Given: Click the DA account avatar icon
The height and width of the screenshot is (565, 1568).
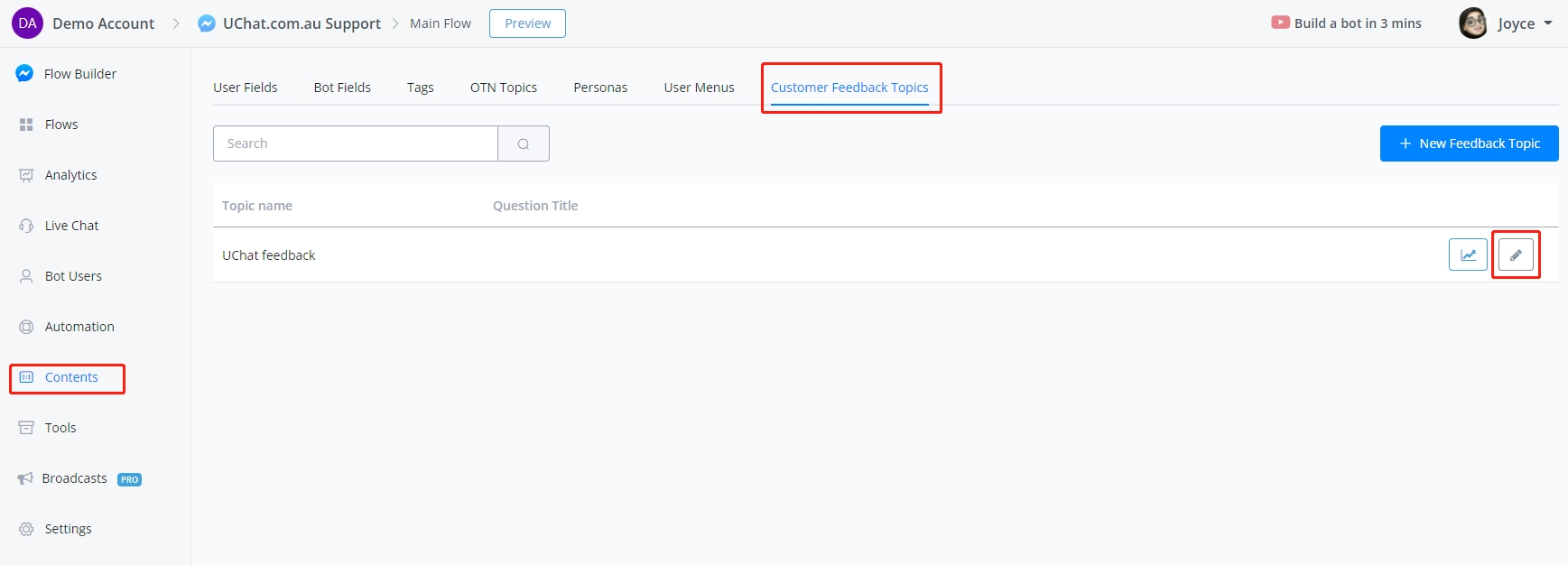Looking at the screenshot, I should (27, 23).
